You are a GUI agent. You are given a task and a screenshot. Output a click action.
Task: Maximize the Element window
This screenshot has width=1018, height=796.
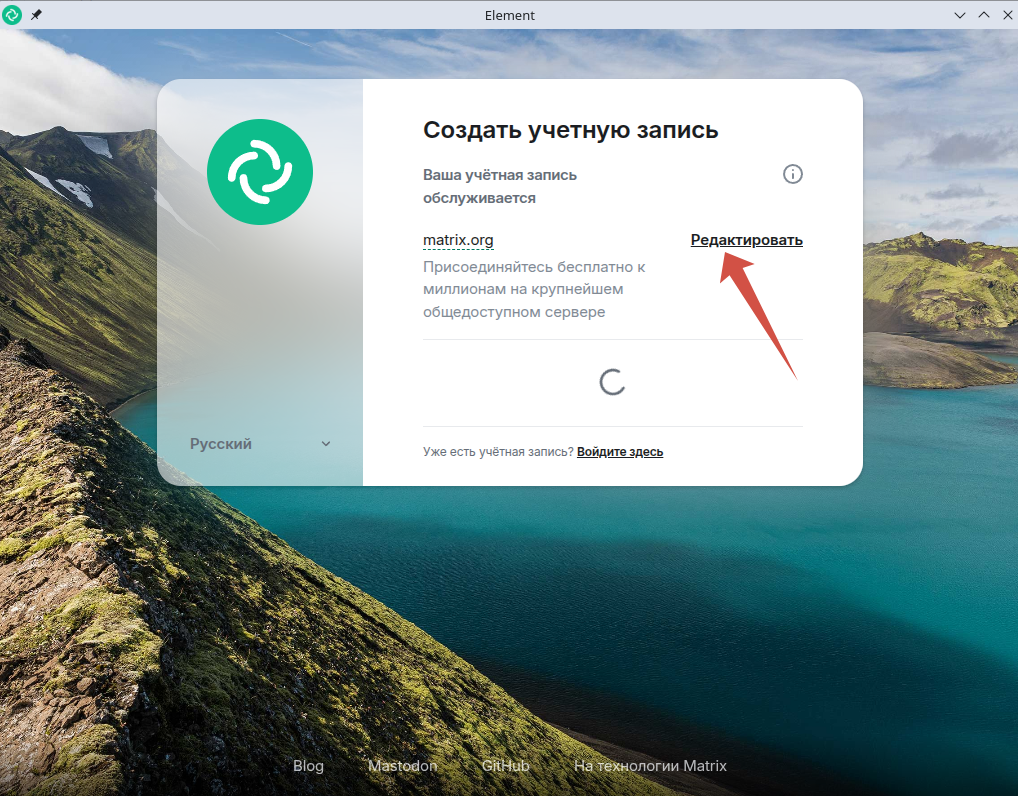click(x=983, y=15)
